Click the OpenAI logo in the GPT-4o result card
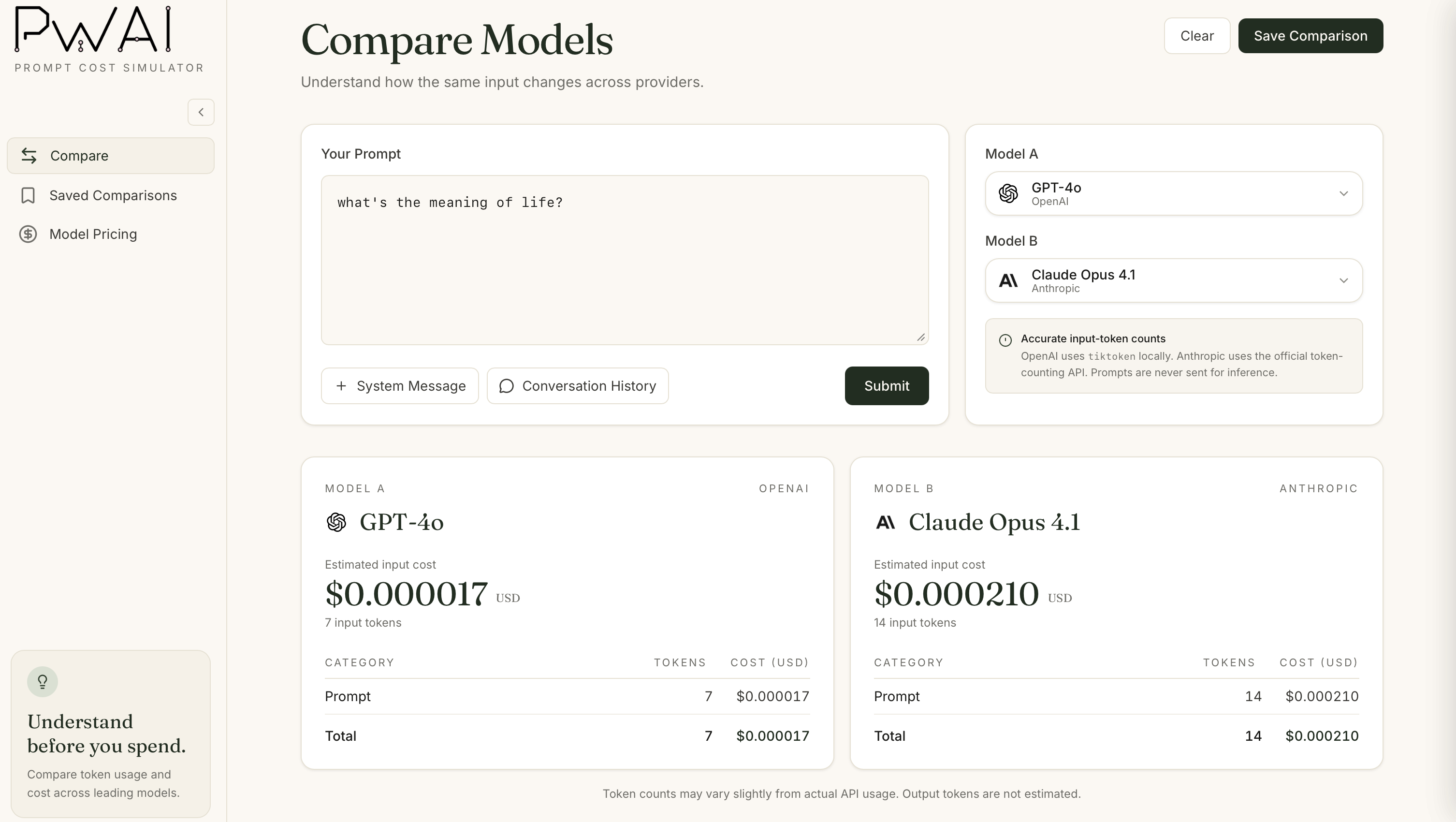The width and height of the screenshot is (1456, 822). pos(336,522)
